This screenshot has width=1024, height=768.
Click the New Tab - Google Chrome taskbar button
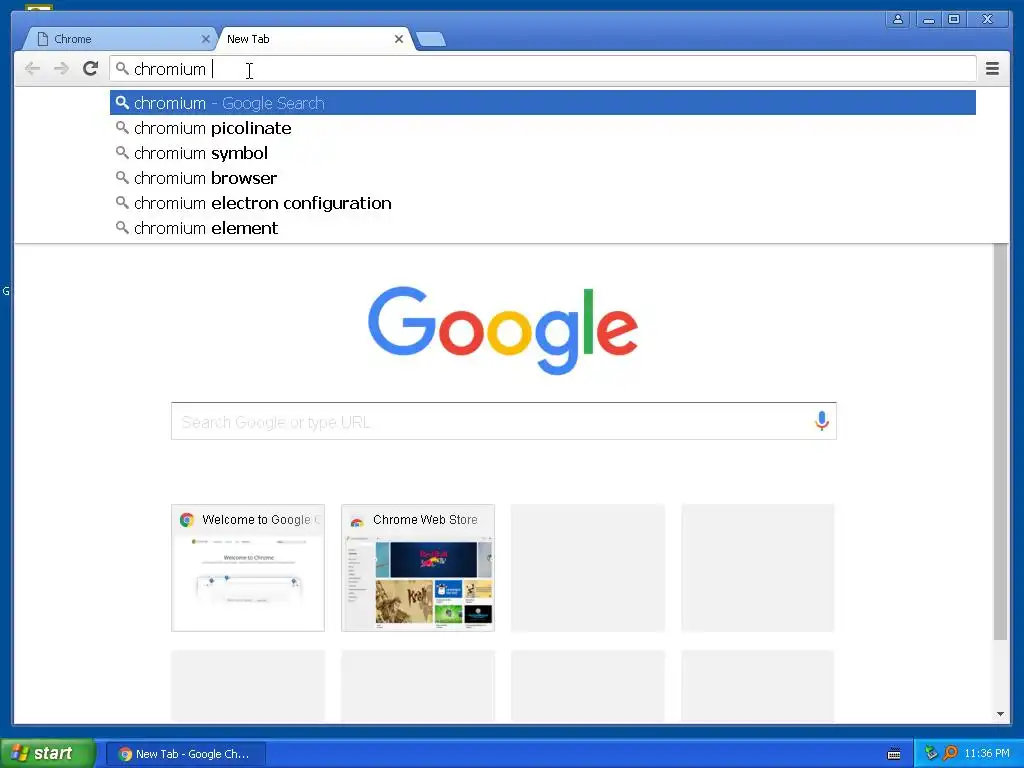[185, 754]
